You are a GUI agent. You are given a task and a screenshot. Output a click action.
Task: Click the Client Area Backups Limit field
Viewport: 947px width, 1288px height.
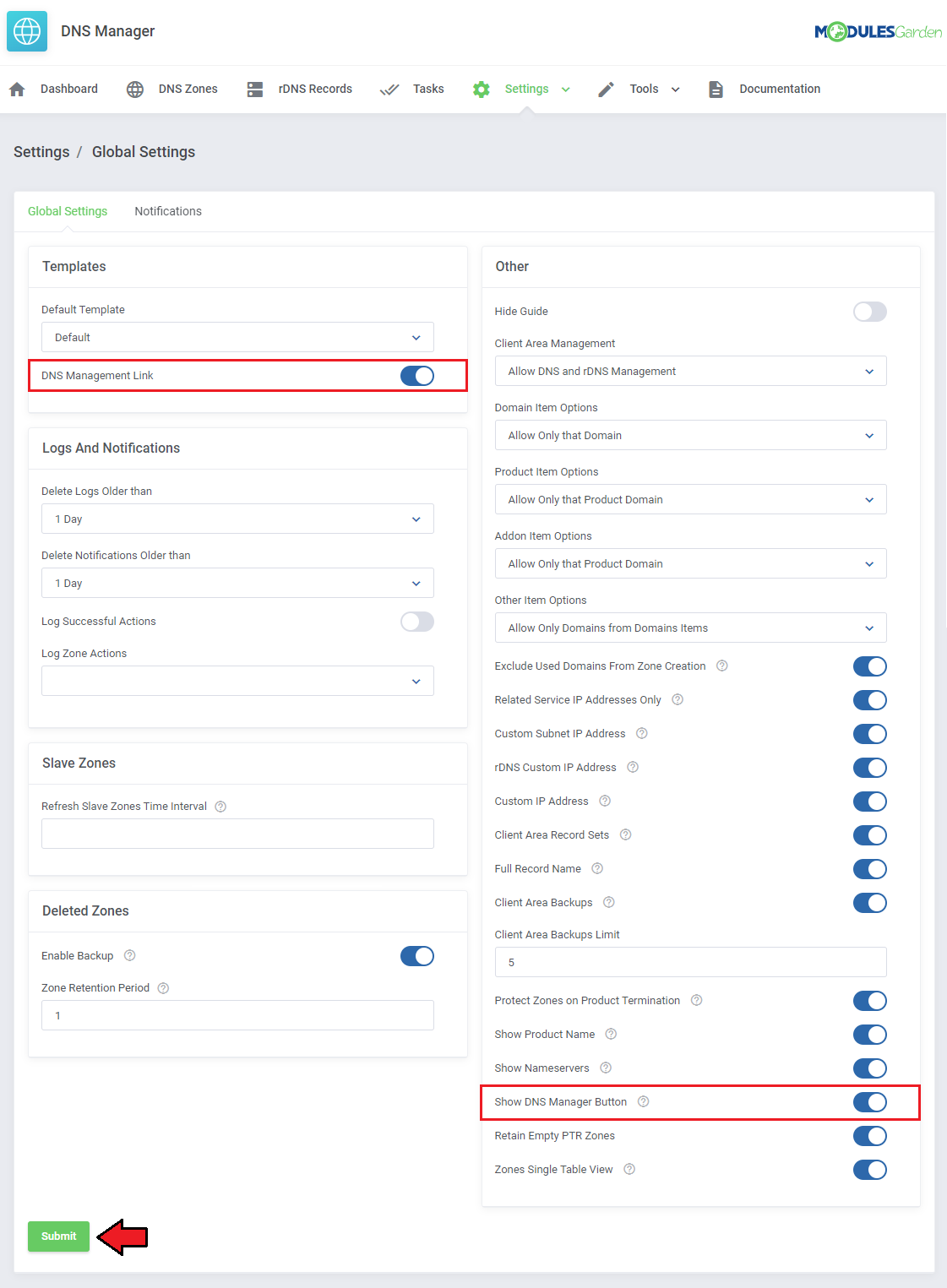(690, 962)
